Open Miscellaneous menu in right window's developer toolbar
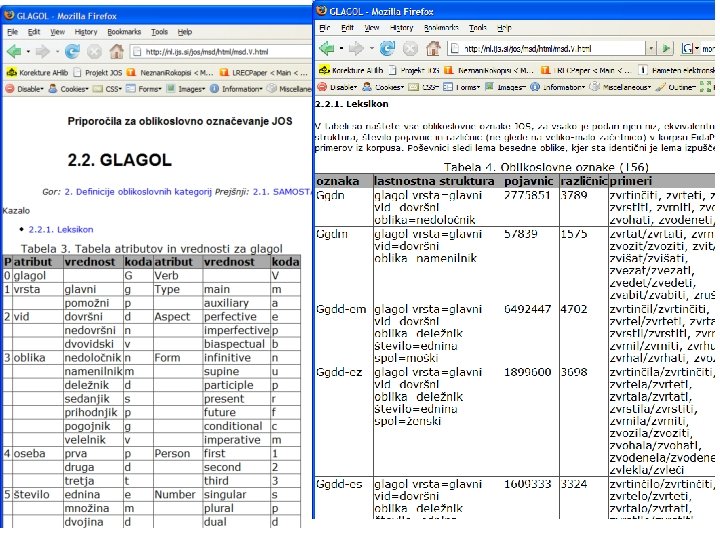 620,86
